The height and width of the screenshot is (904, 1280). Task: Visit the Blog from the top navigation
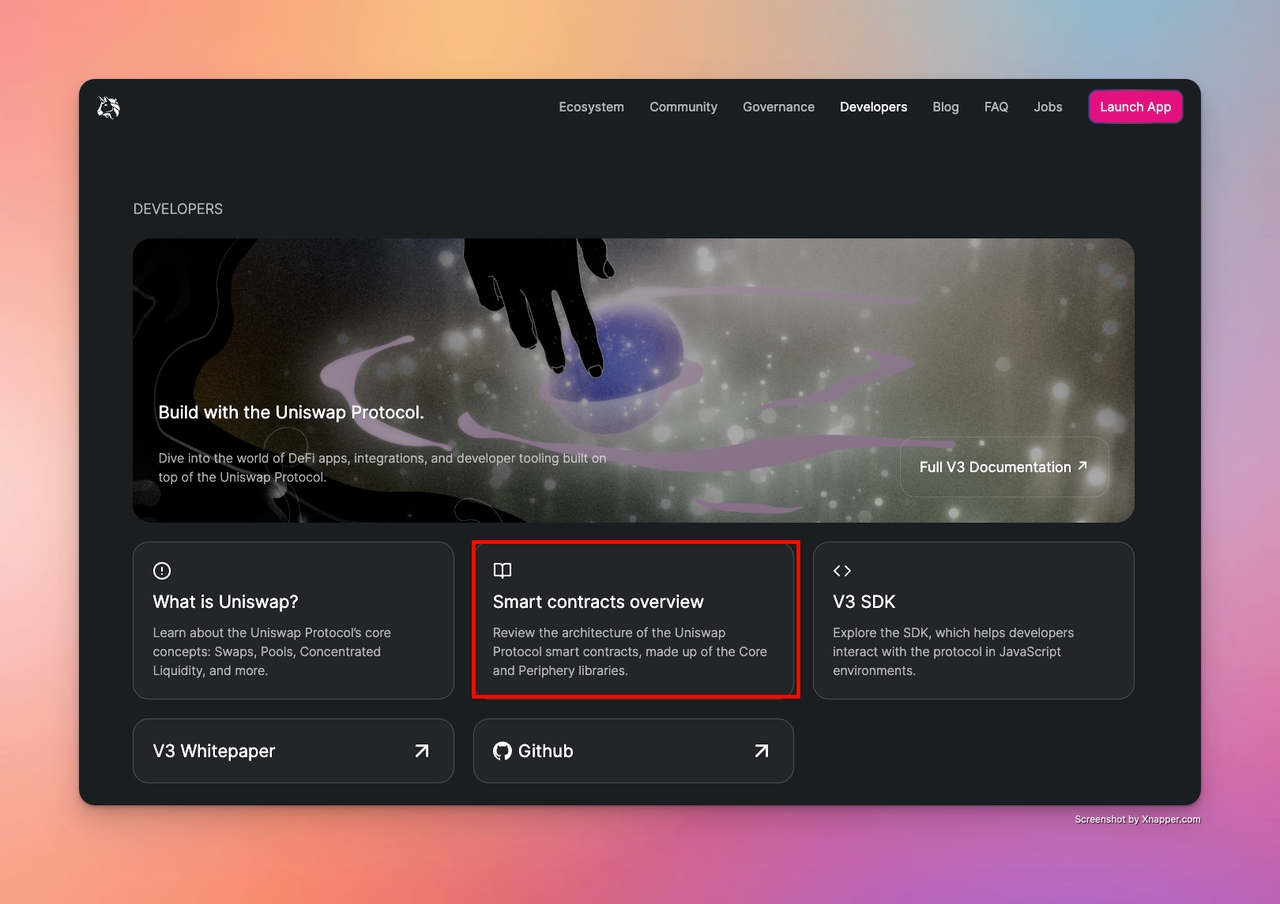[x=945, y=107]
